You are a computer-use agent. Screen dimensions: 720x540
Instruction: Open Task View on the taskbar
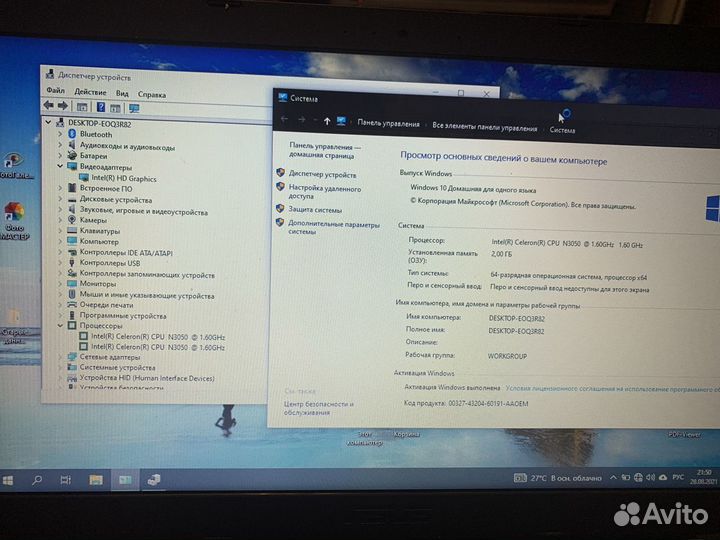66,480
